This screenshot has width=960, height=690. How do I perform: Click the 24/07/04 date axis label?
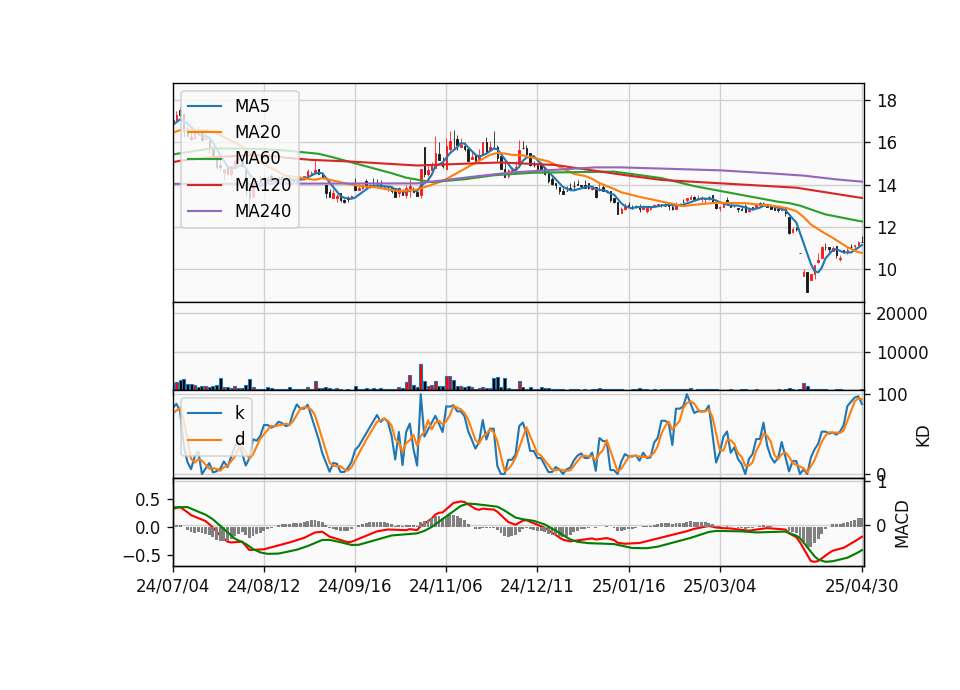173,586
